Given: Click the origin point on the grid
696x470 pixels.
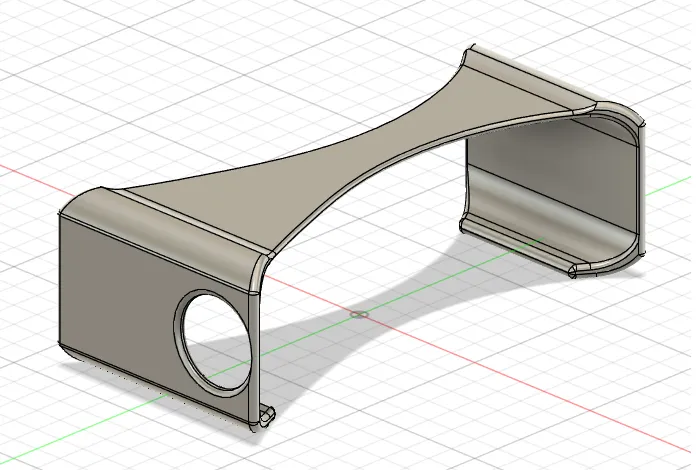Looking at the screenshot, I should 359,315.
